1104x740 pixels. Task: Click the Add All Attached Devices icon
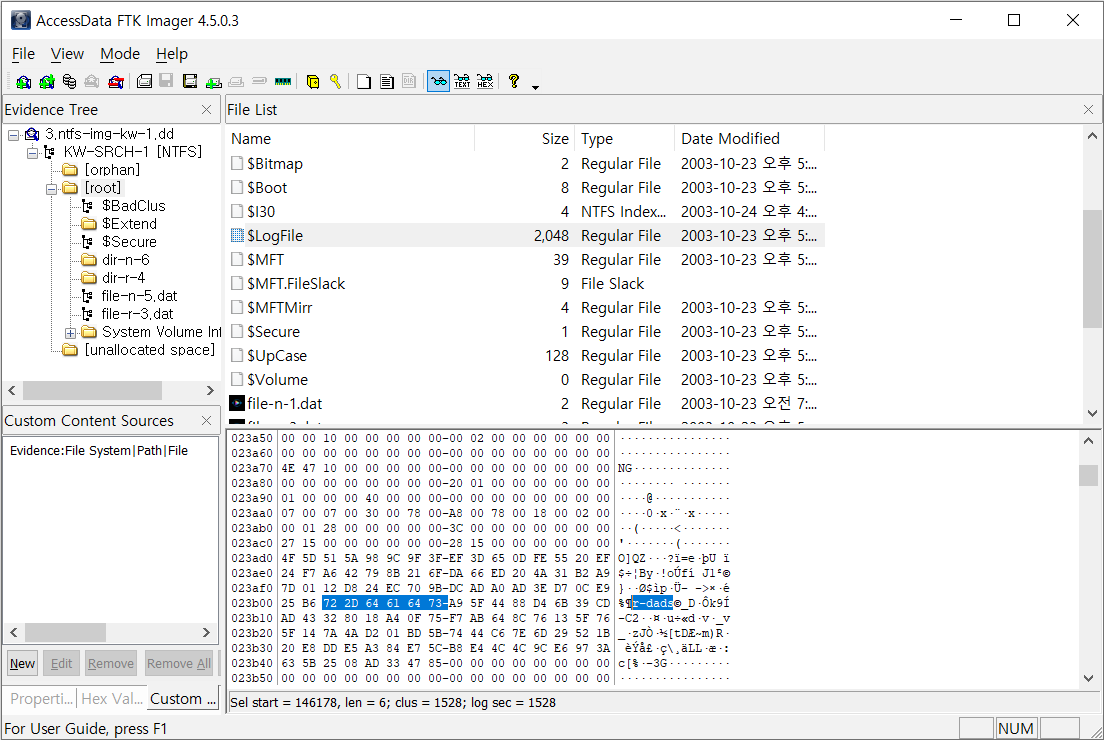[46, 82]
